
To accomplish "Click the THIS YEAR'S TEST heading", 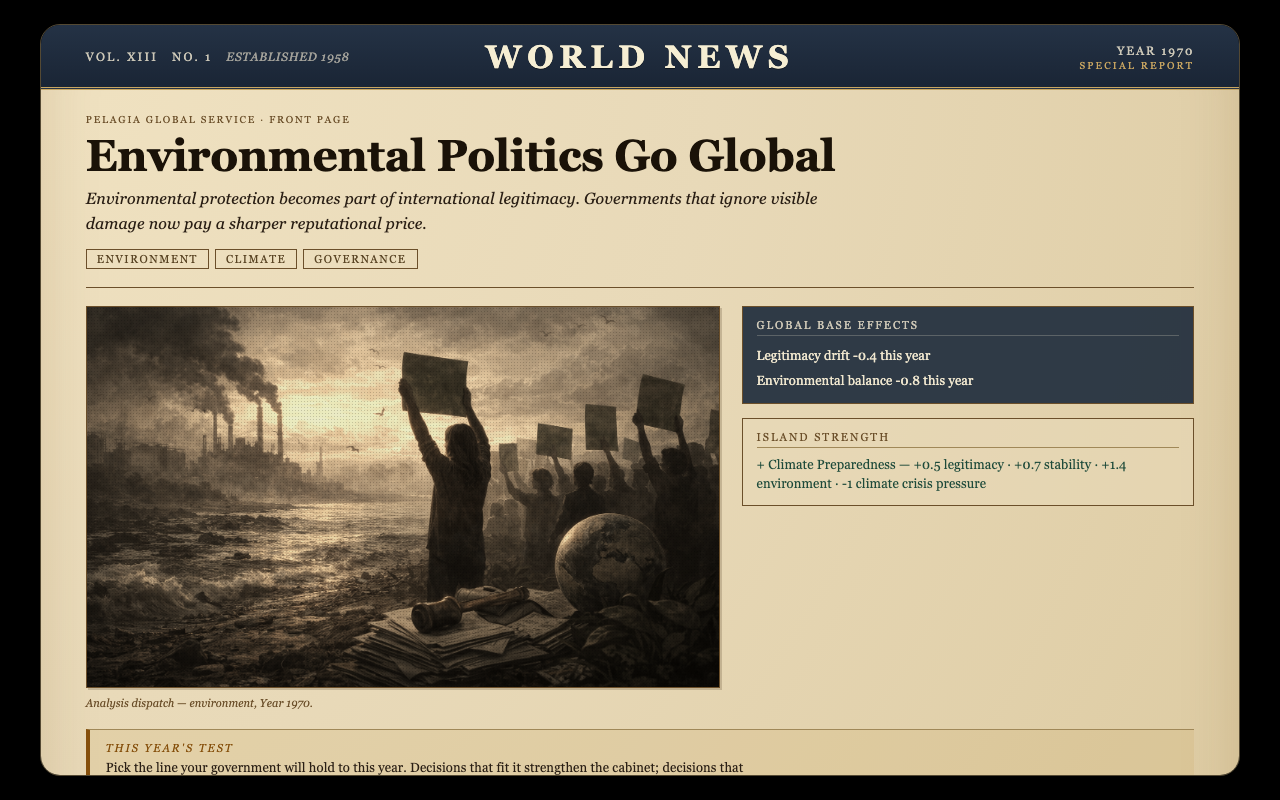I will pos(169,748).
